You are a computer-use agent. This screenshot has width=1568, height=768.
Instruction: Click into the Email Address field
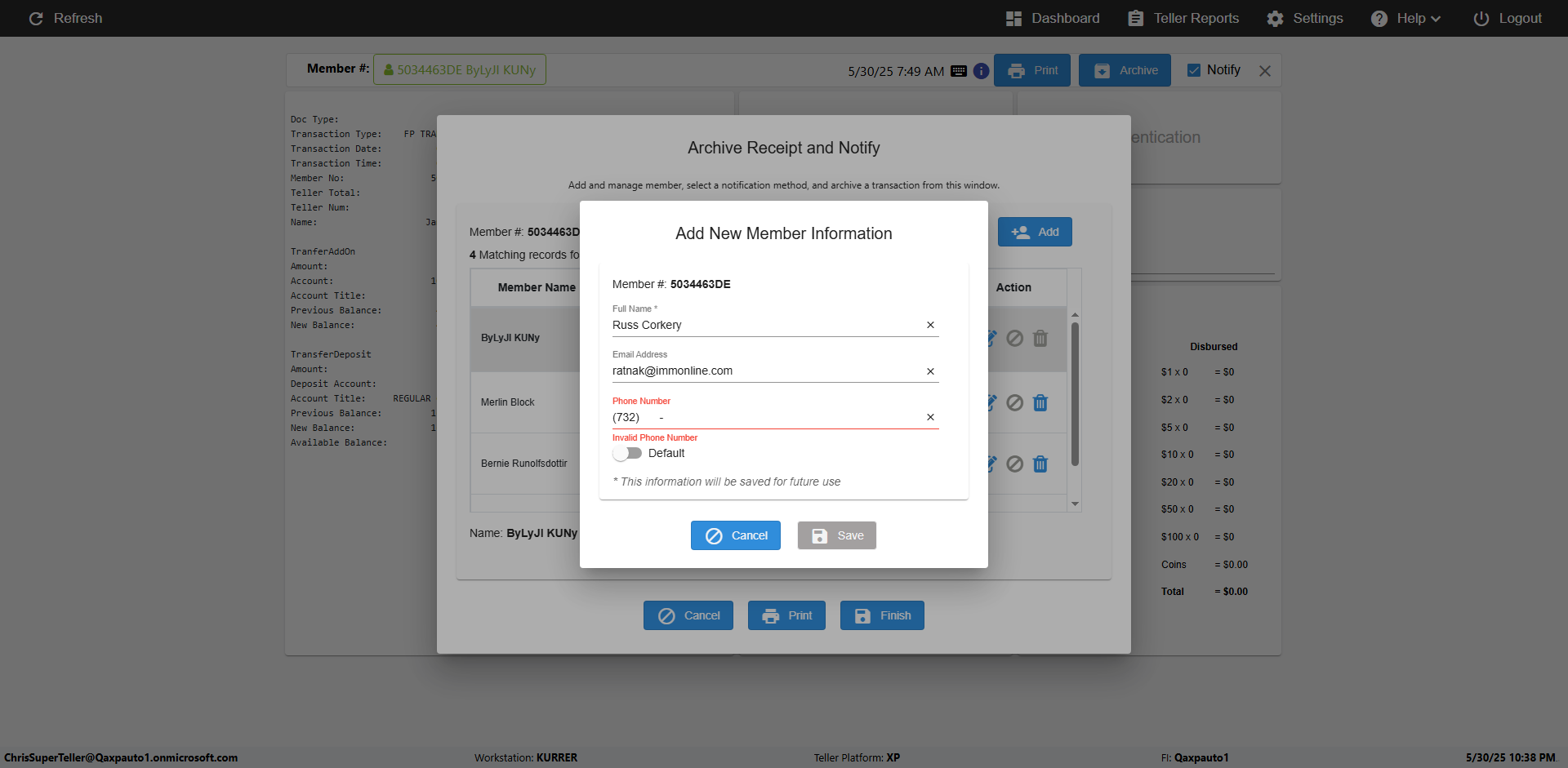tap(766, 371)
